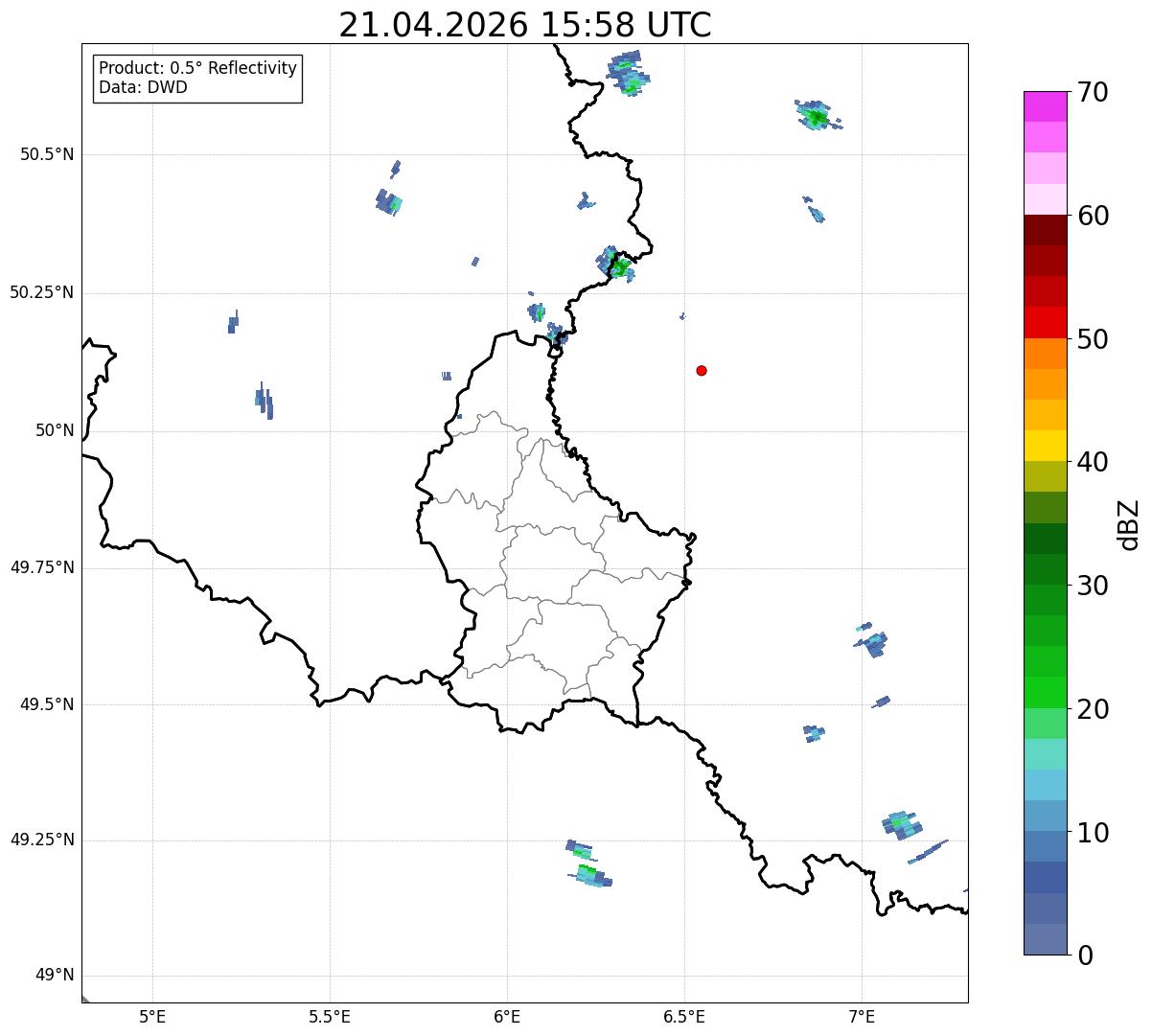Click the 6.5°E longitude tick label
Image resolution: width=1152 pixels, height=1036 pixels.
coord(684,1016)
